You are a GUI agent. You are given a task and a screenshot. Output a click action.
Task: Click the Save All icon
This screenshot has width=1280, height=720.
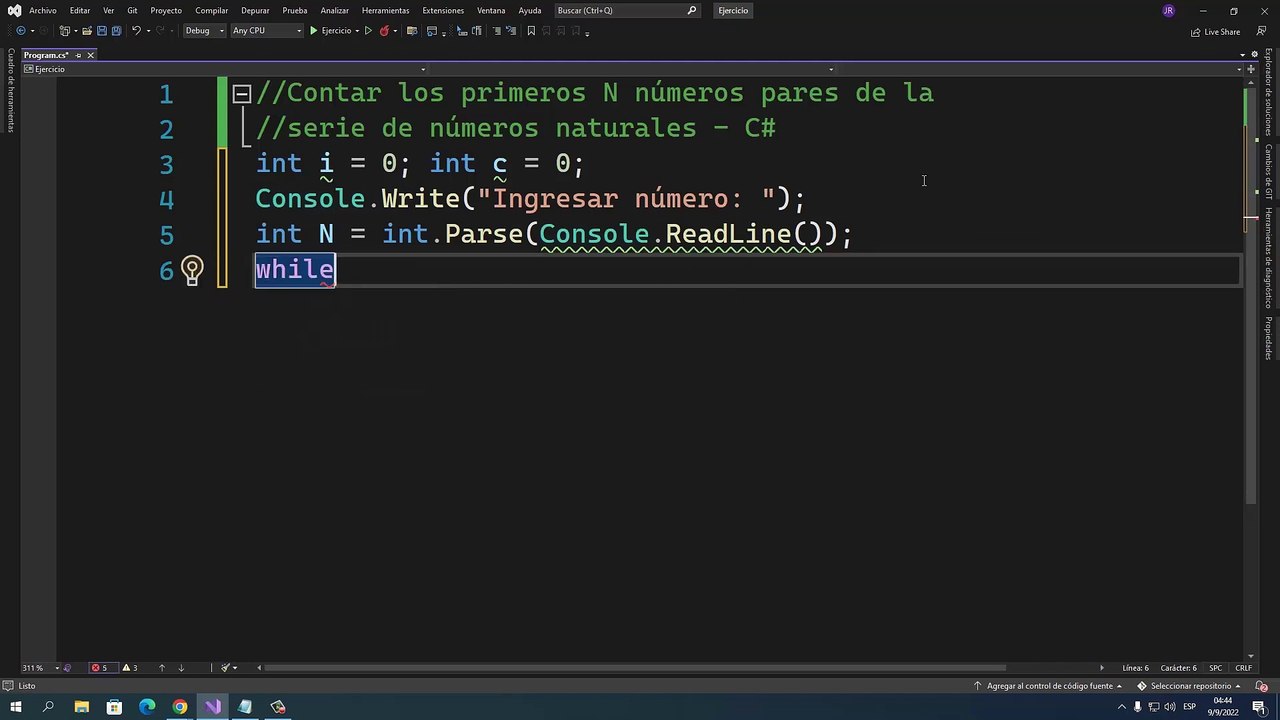coord(116,31)
